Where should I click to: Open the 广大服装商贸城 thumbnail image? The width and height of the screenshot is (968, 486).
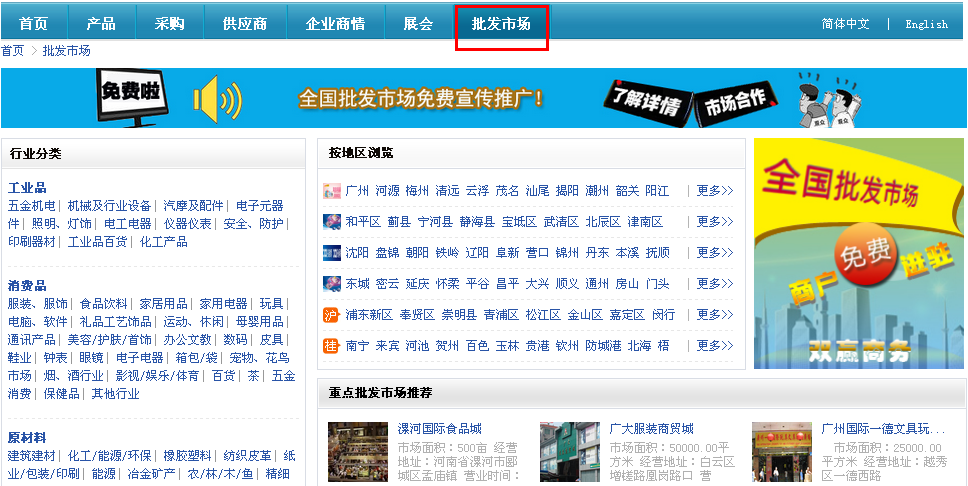click(570, 452)
